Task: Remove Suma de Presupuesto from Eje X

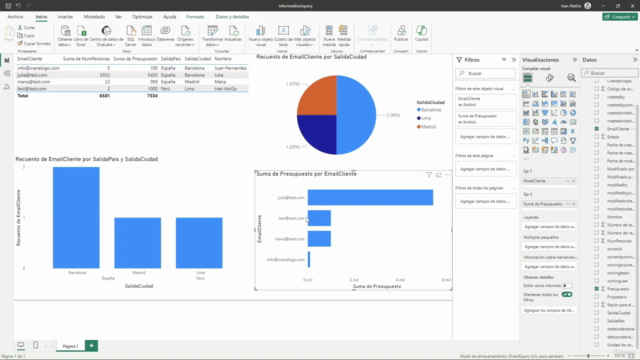Action: 573,204
